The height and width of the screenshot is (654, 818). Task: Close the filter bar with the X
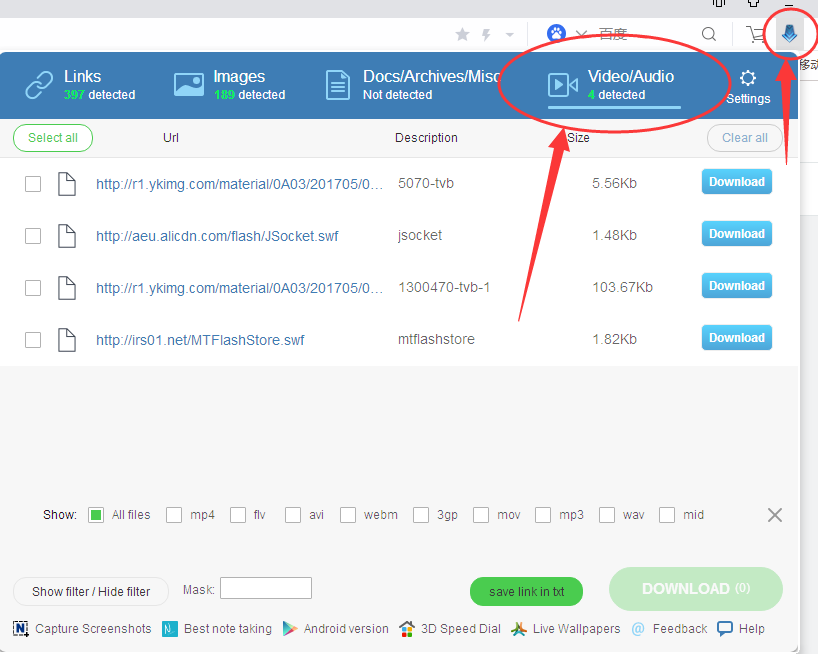(775, 515)
